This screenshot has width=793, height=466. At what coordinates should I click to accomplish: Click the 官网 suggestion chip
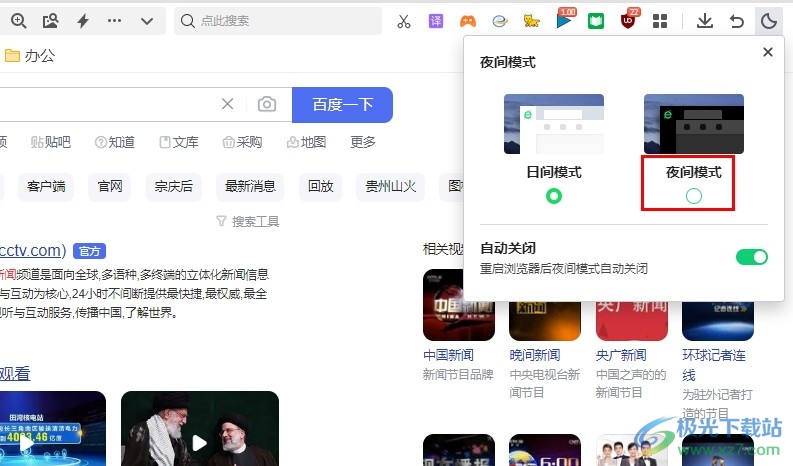click(110, 187)
